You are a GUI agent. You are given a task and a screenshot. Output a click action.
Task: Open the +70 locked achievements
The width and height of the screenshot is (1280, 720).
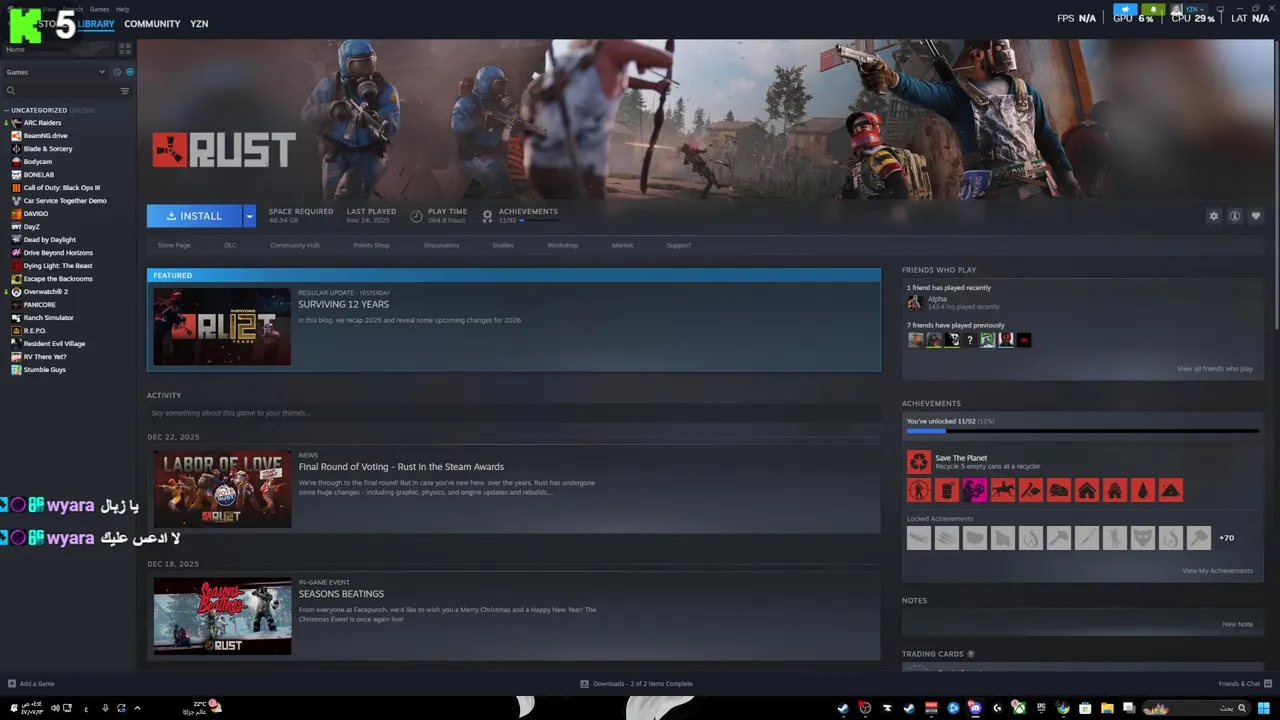click(x=1226, y=538)
